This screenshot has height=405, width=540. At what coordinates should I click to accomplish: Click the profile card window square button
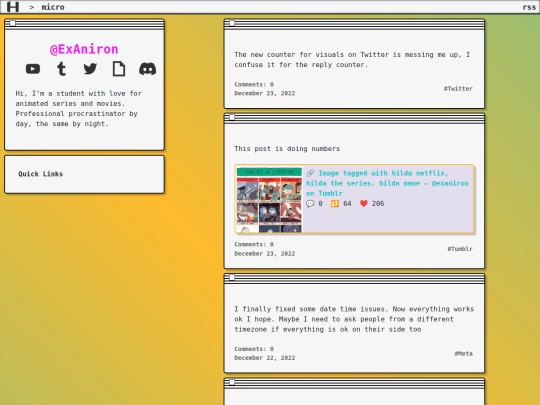tap(12, 23)
